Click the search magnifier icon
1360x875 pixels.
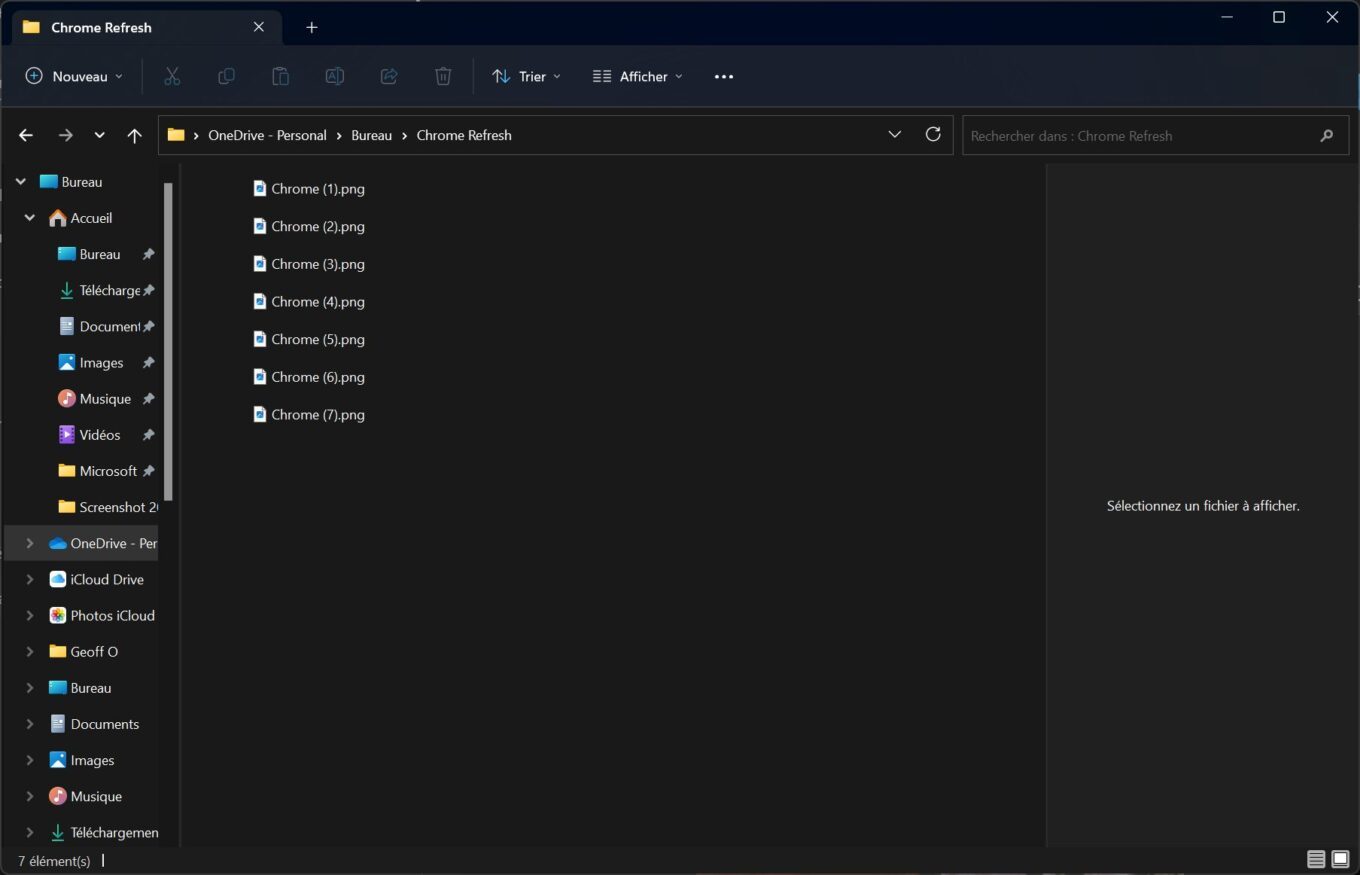[1327, 135]
